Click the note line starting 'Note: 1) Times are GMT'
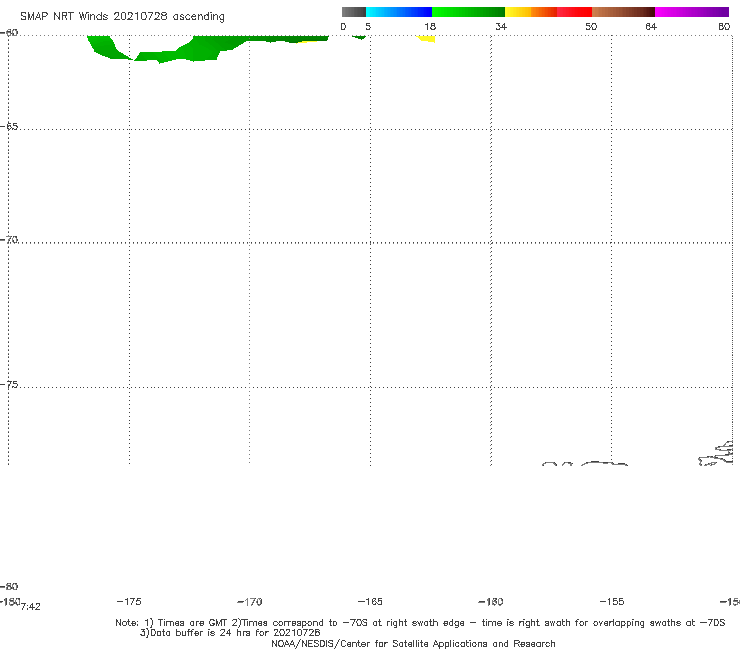This screenshot has width=740, height=650. (420, 623)
